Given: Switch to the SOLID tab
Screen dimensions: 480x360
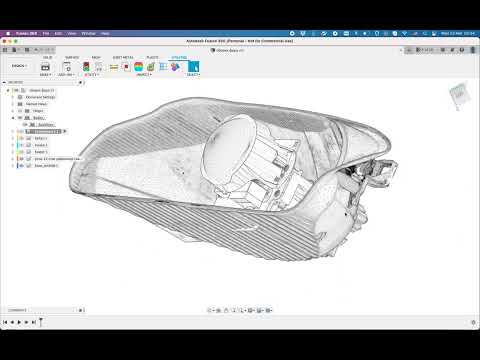Looking at the screenshot, I should pos(47,57).
